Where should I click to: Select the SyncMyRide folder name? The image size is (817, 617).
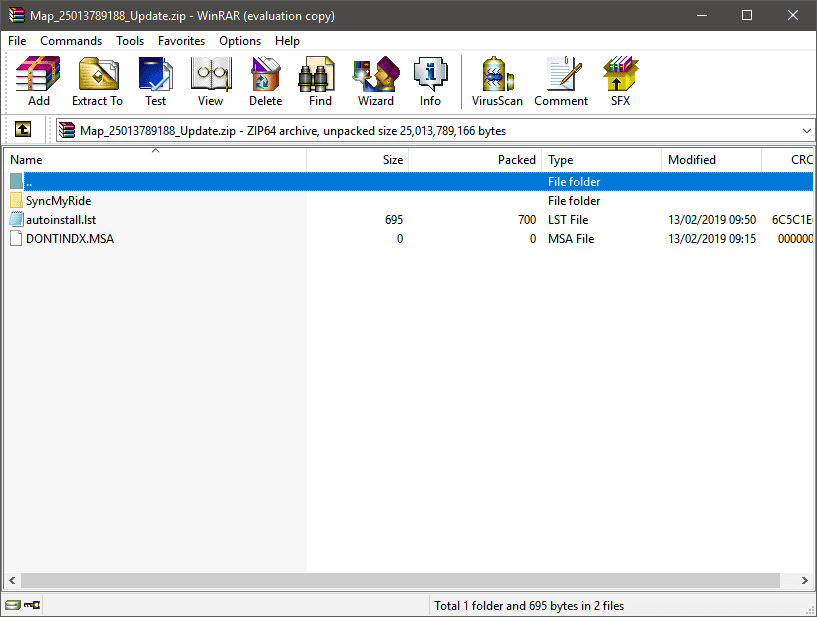pyautogui.click(x=58, y=201)
